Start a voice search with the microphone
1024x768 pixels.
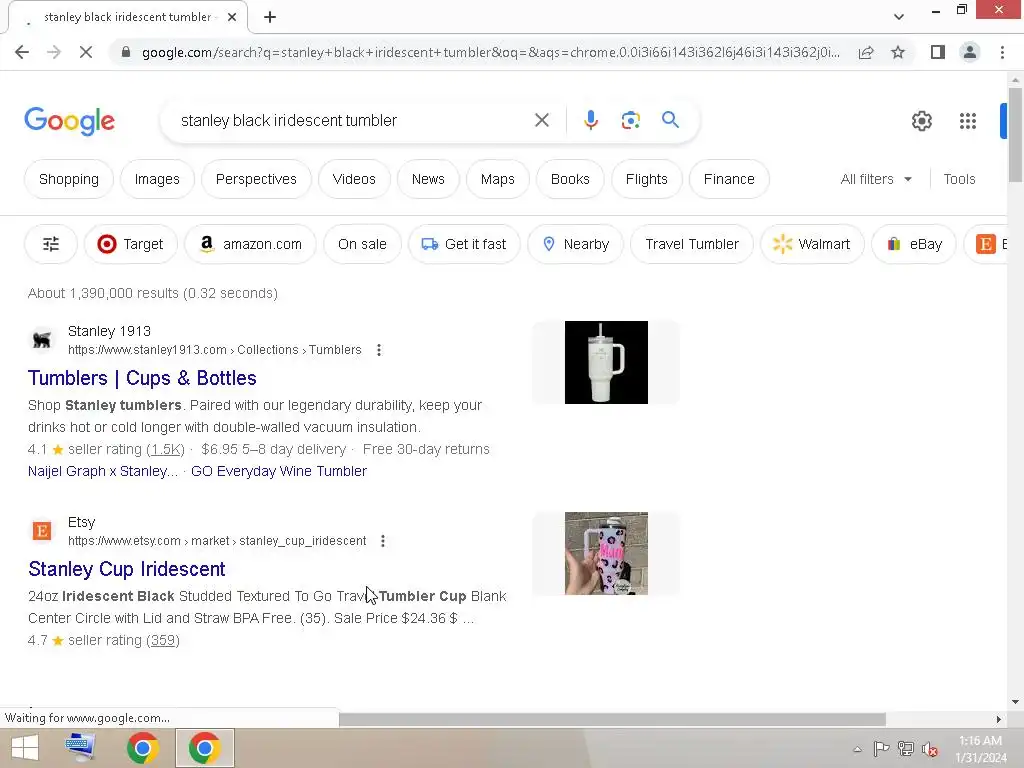click(590, 120)
